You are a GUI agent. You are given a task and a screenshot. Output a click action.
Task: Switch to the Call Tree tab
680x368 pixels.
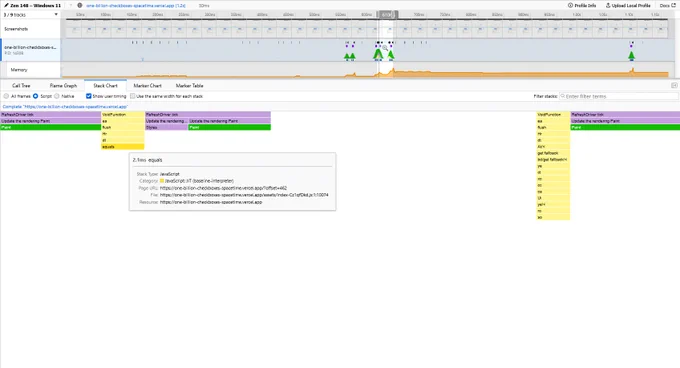(x=21, y=86)
